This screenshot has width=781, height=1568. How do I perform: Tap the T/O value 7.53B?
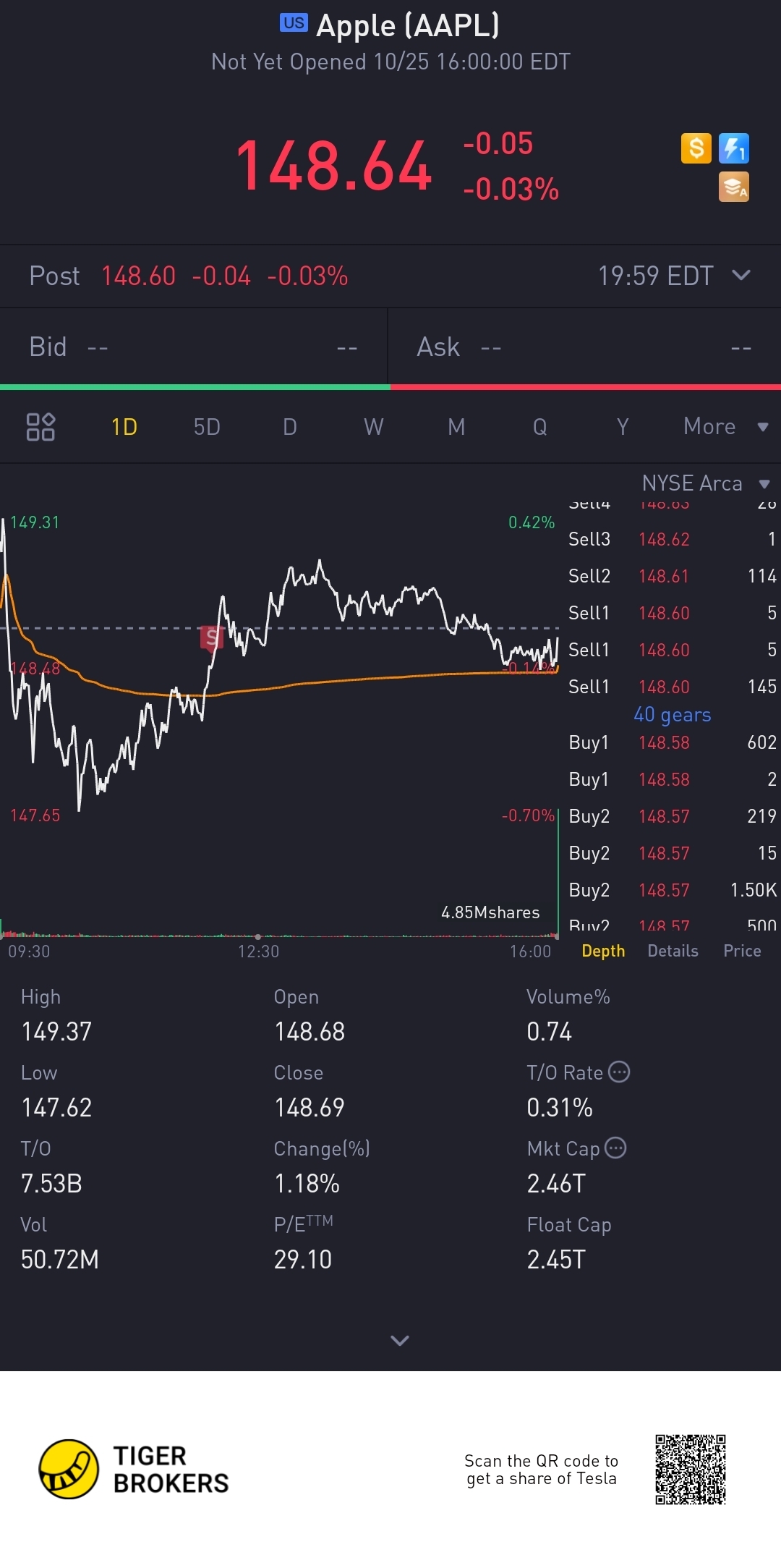click(51, 1184)
